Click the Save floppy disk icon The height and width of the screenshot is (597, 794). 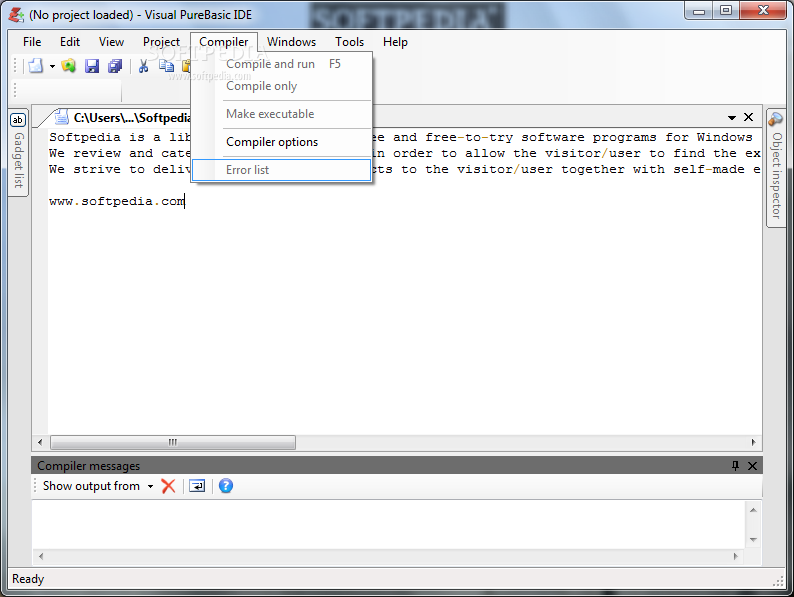(x=92, y=66)
